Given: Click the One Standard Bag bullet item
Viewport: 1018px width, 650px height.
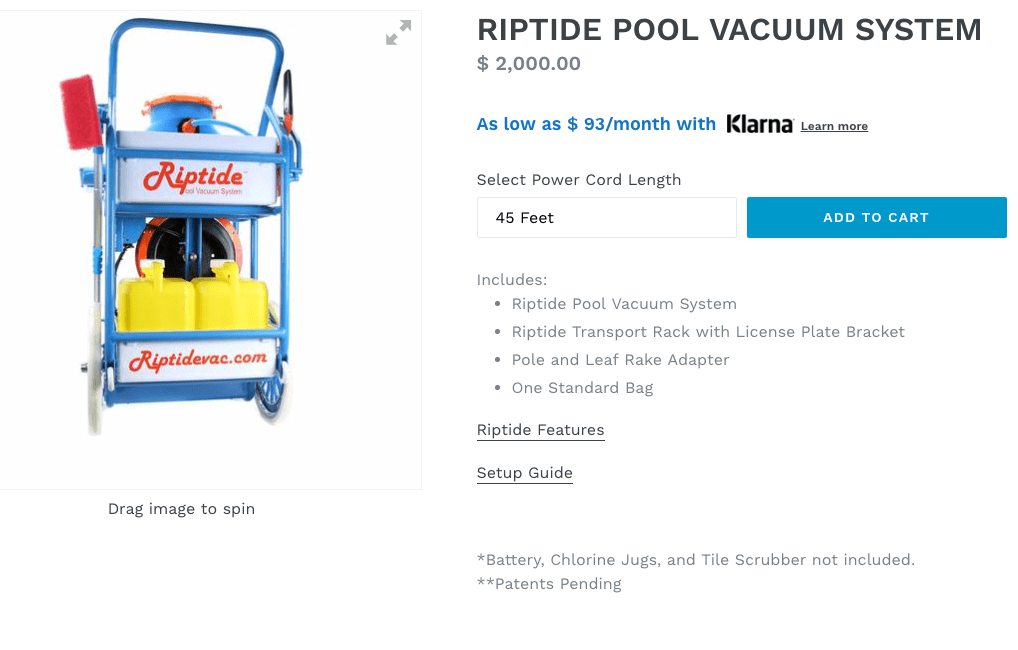Looking at the screenshot, I should (x=582, y=388).
